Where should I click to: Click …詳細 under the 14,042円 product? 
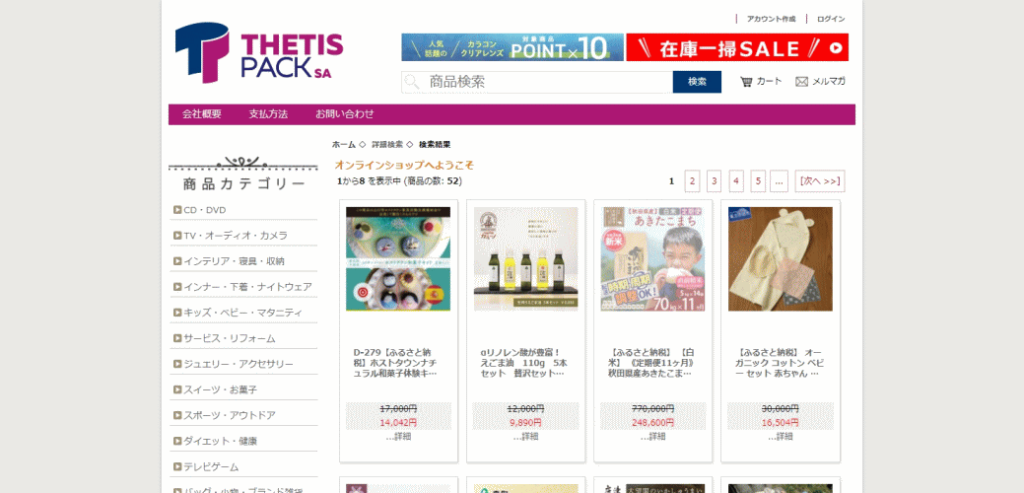coord(398,436)
